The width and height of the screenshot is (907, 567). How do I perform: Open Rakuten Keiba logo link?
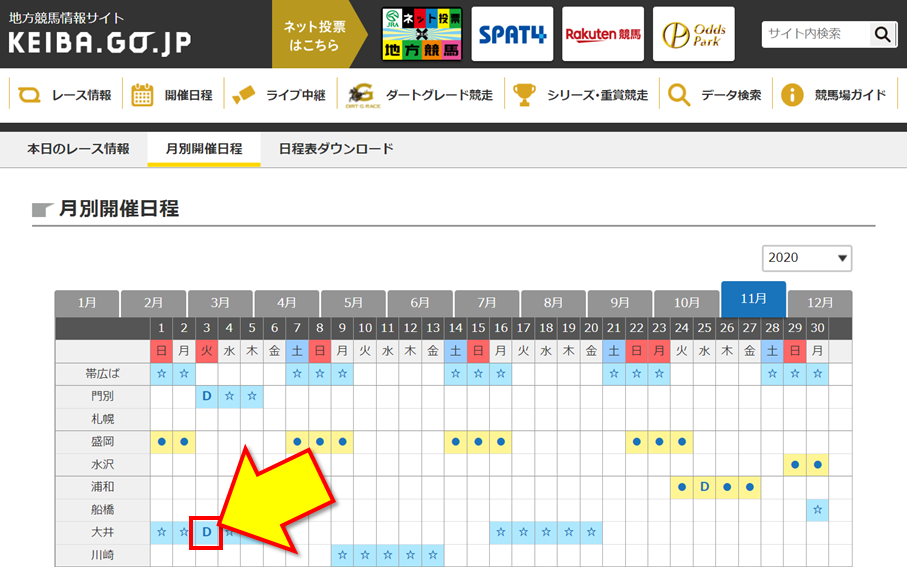[x=603, y=35]
